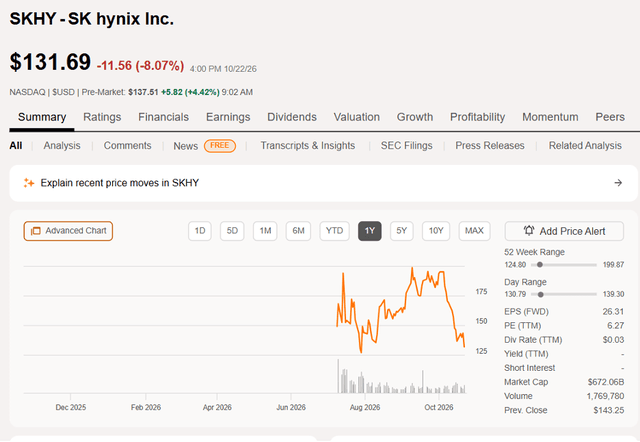Open the Growth tab

click(415, 117)
